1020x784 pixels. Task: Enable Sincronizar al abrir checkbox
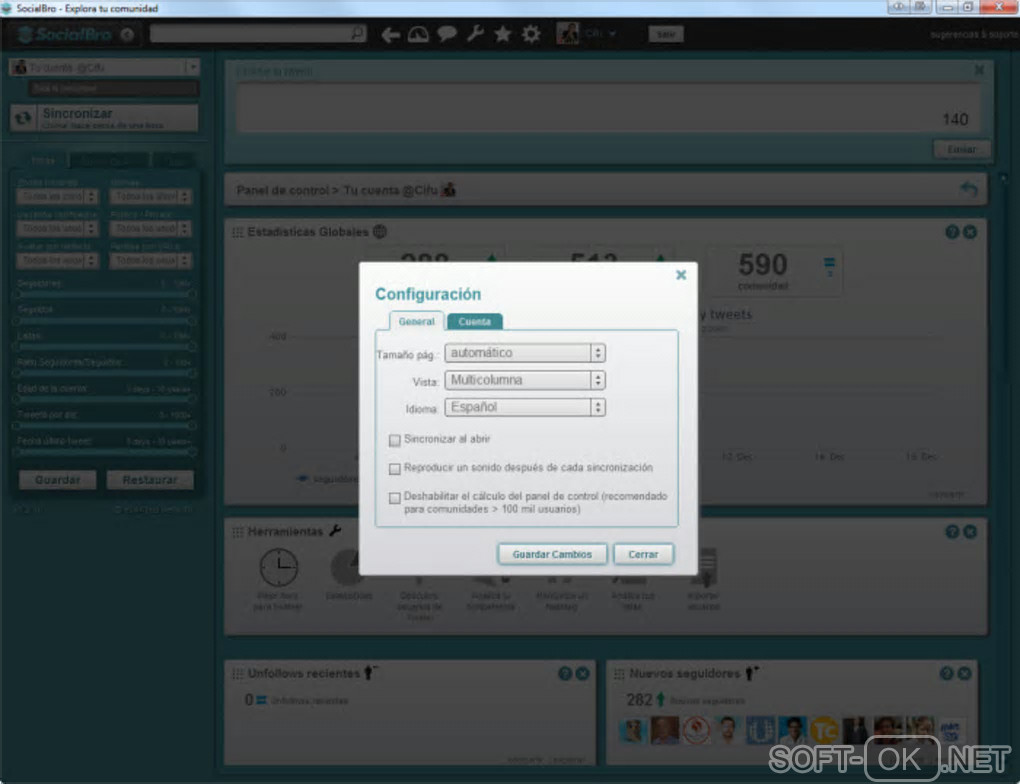coord(394,440)
